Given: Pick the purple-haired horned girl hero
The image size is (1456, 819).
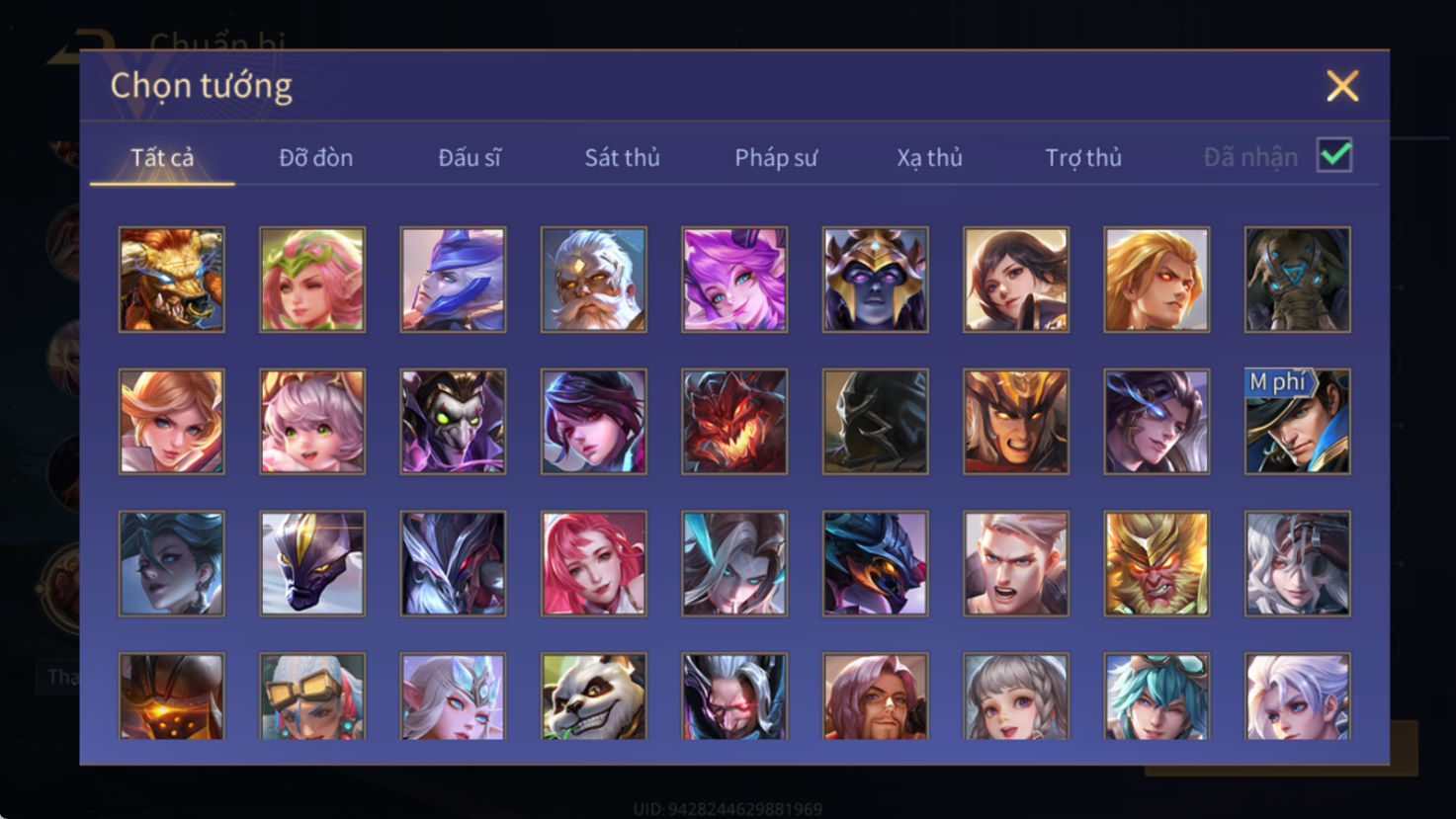Looking at the screenshot, I should (734, 280).
